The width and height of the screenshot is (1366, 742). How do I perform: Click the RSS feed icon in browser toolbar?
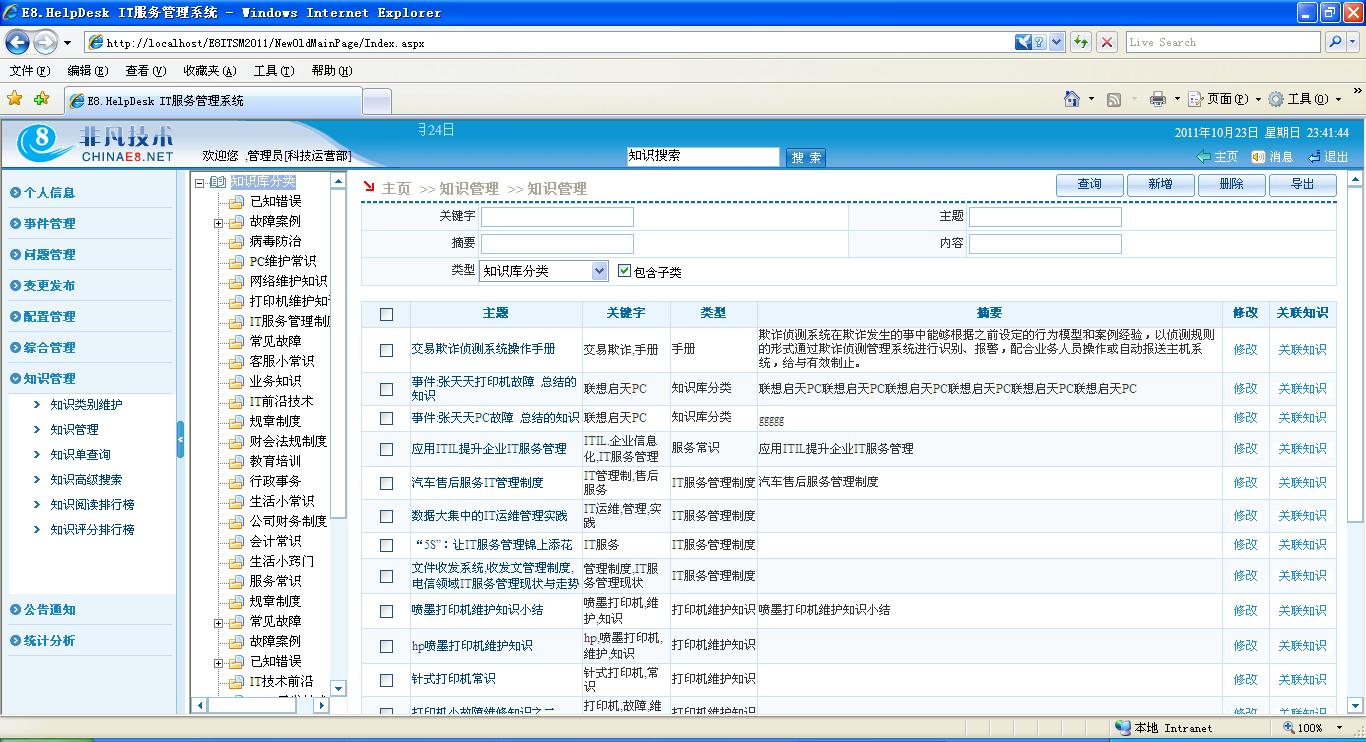coord(1113,98)
